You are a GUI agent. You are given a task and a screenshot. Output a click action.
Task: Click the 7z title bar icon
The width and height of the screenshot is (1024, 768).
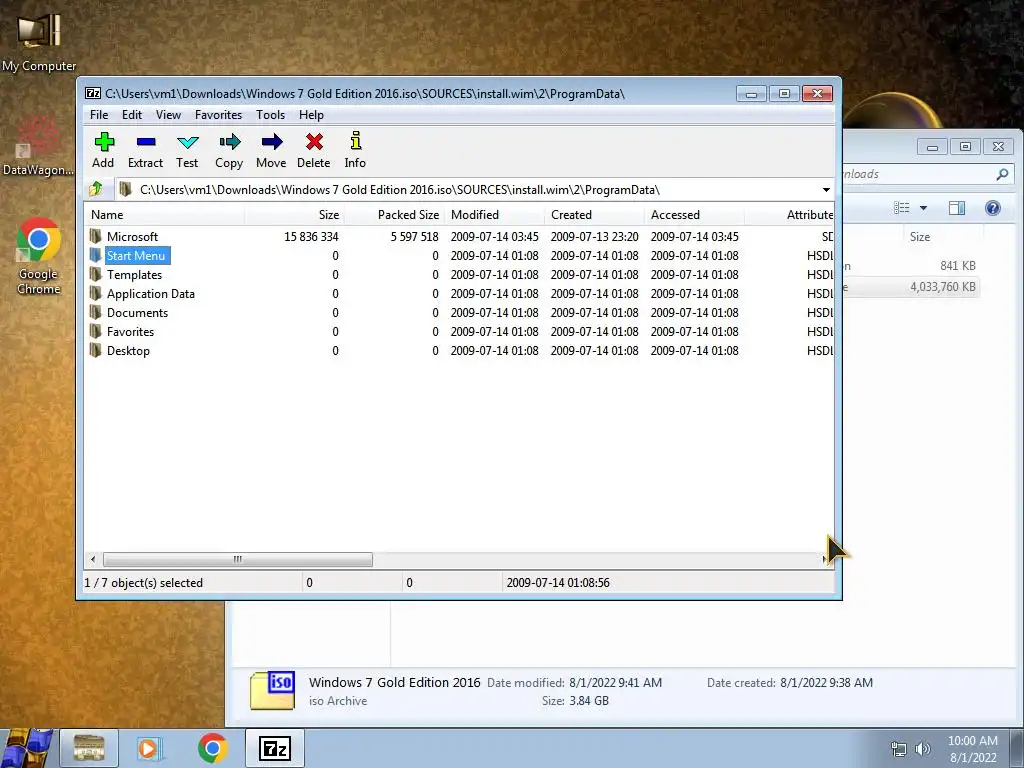tap(93, 93)
